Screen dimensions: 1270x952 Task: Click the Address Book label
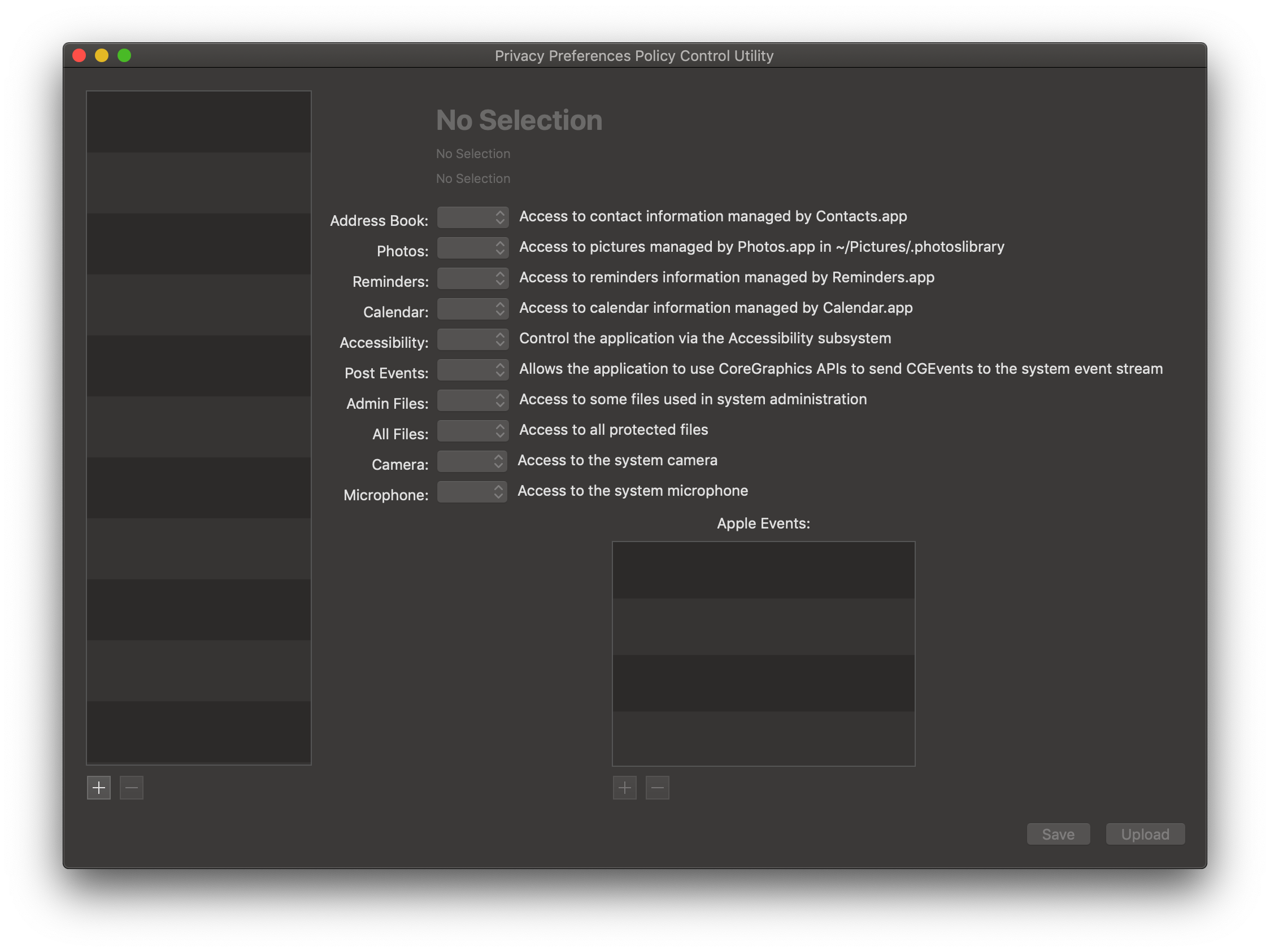[x=379, y=220]
